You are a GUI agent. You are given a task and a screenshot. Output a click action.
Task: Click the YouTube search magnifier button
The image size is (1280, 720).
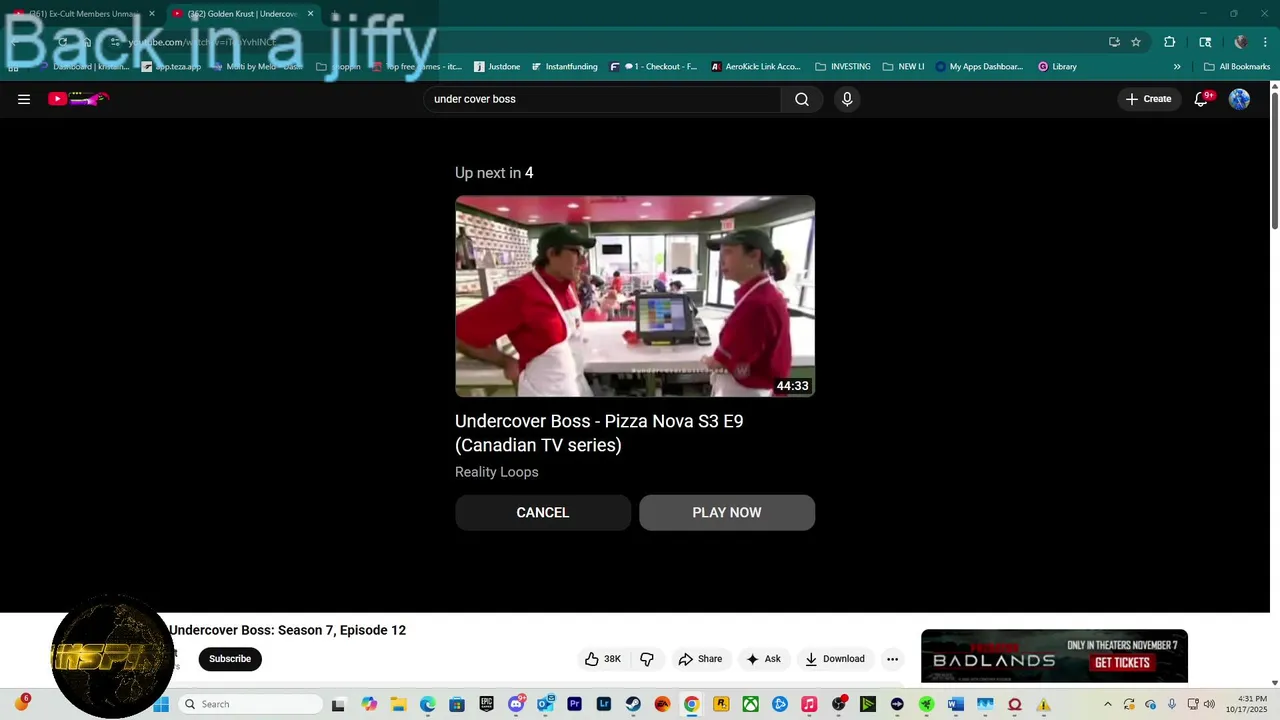click(801, 99)
